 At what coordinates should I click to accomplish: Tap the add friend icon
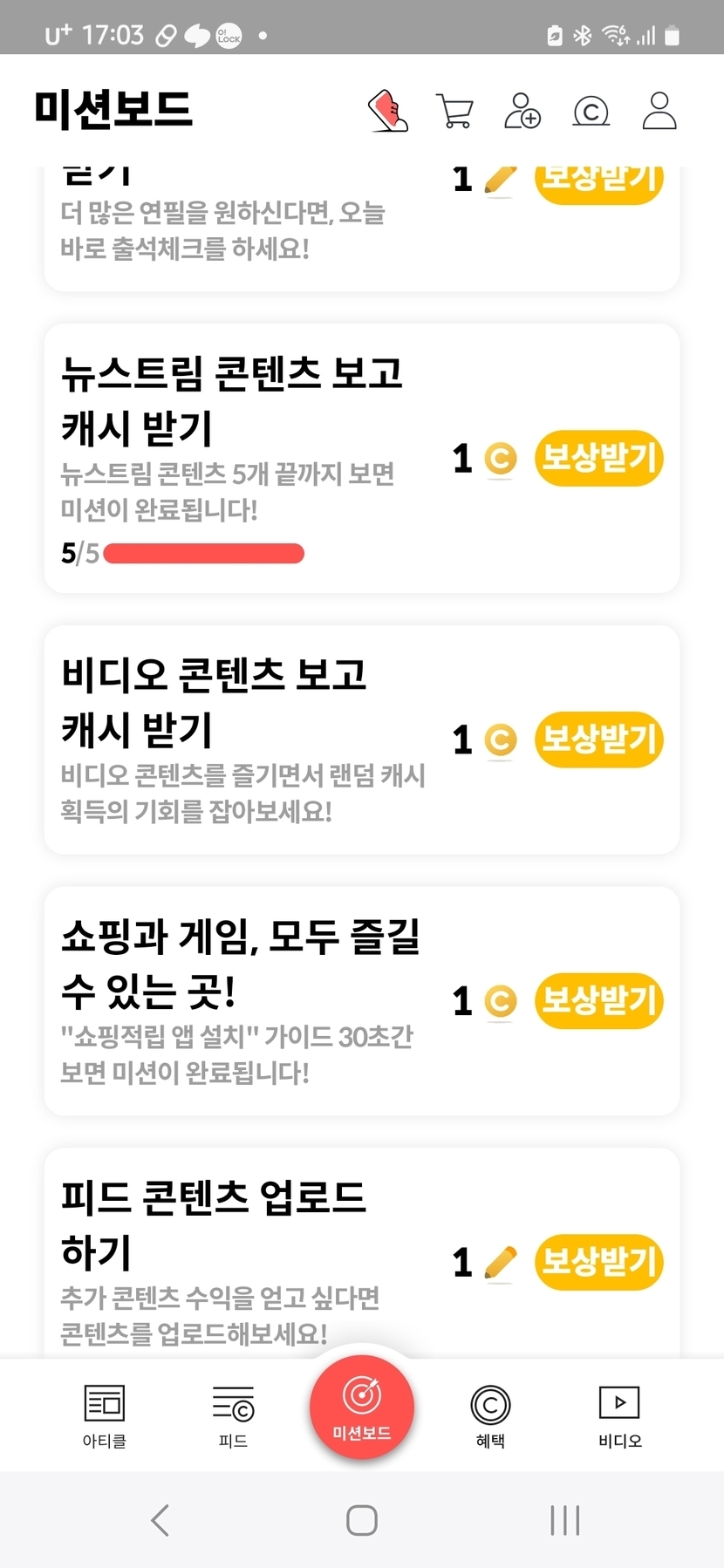point(522,111)
